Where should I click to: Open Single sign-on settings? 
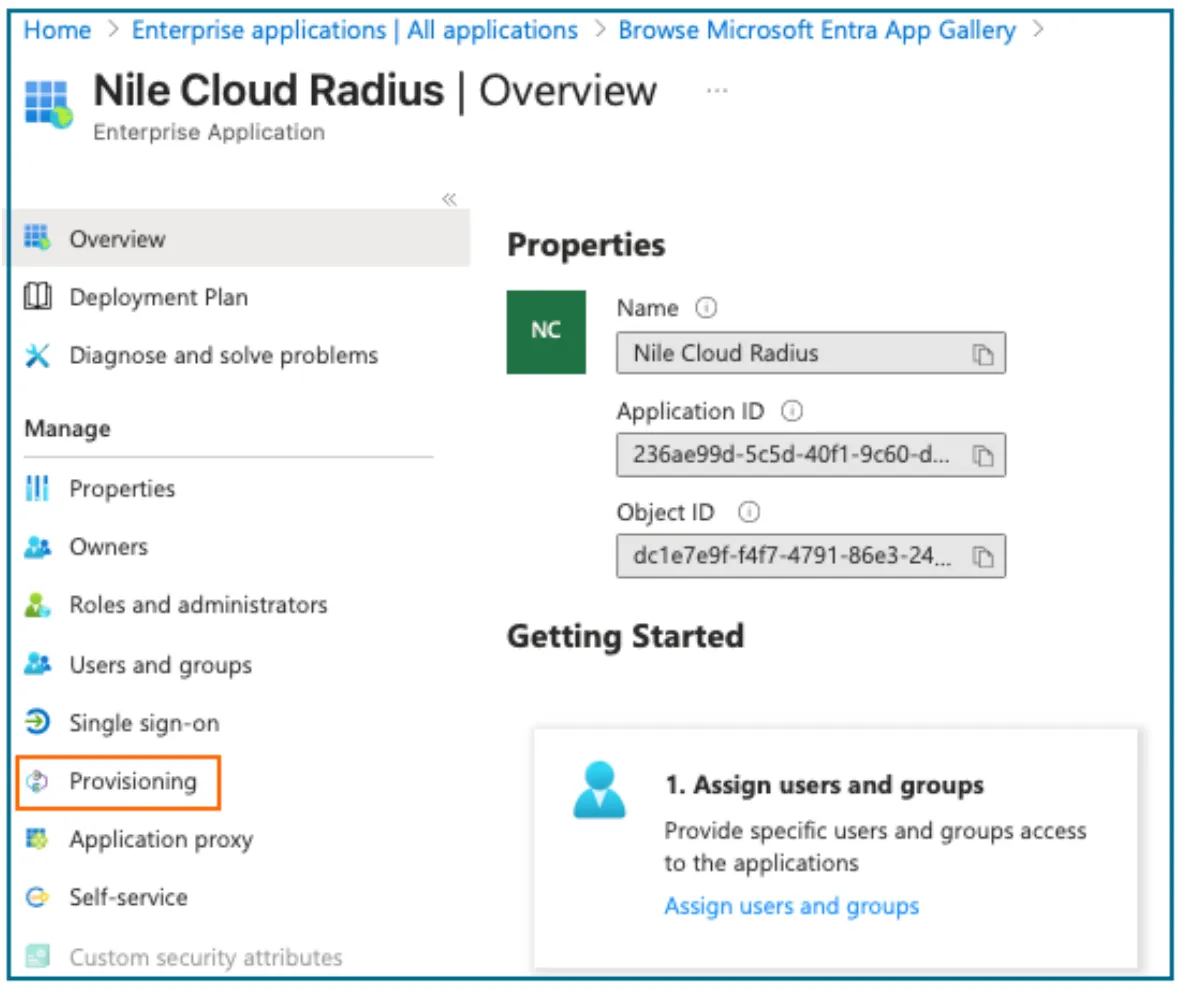pos(144,723)
